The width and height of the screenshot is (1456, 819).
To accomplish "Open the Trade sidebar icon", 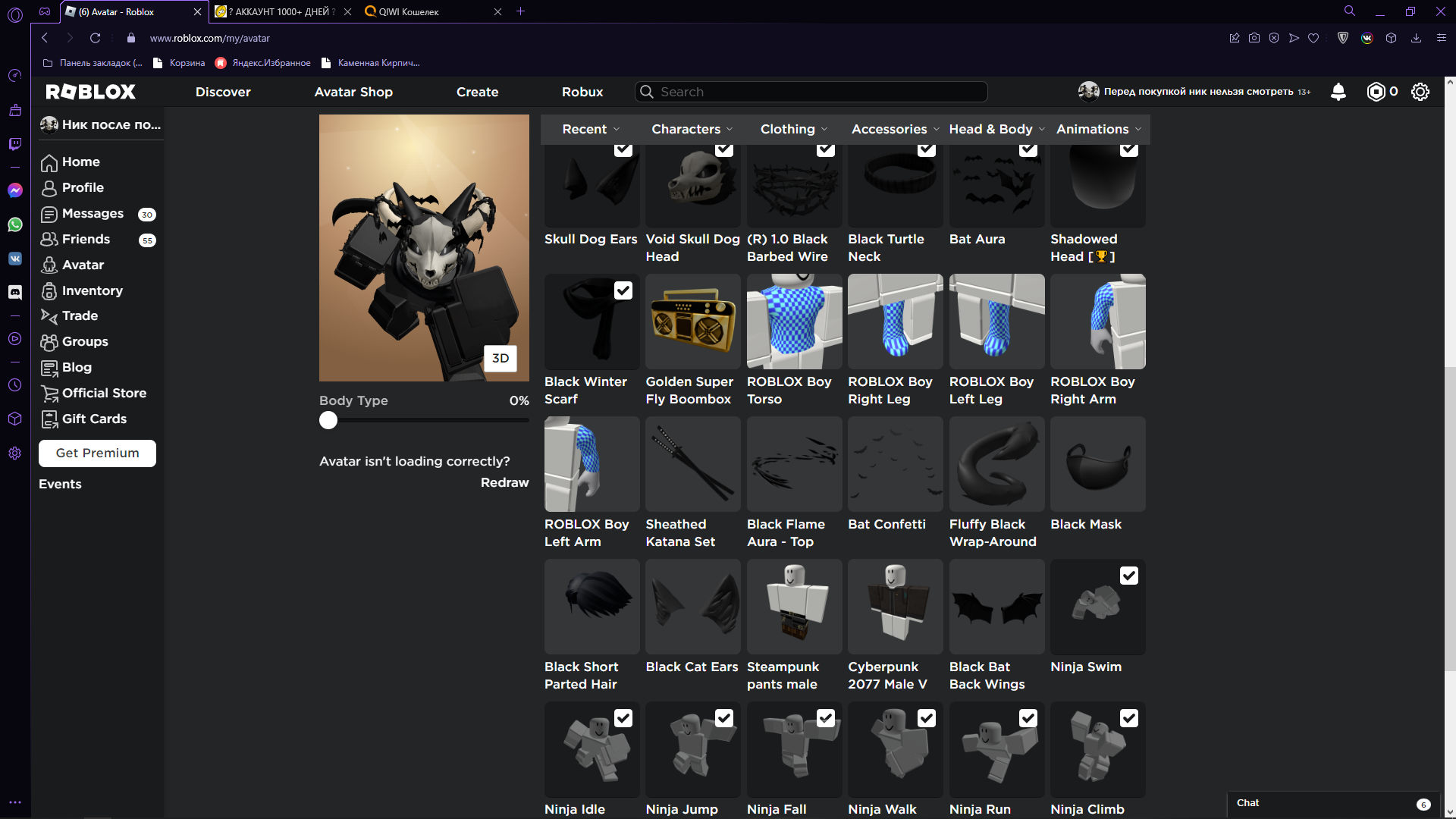I will [49, 316].
